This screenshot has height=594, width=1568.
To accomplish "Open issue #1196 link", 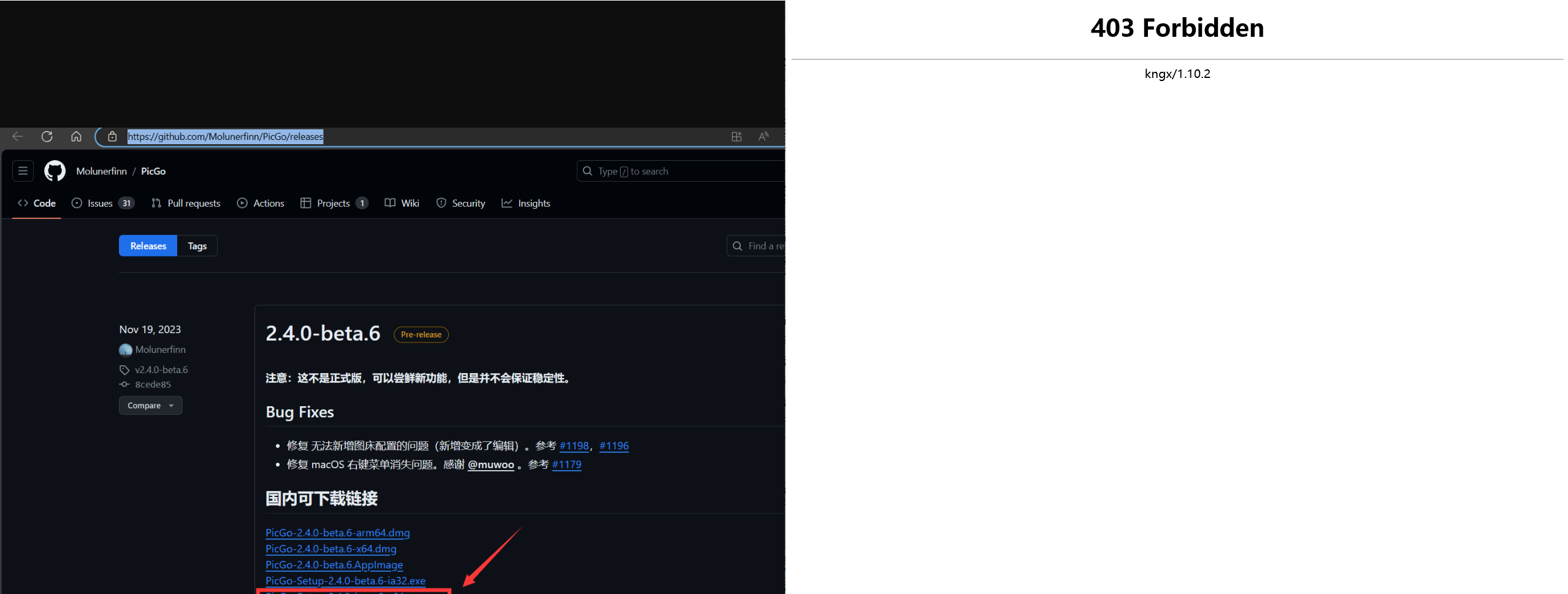I will pos(614,446).
